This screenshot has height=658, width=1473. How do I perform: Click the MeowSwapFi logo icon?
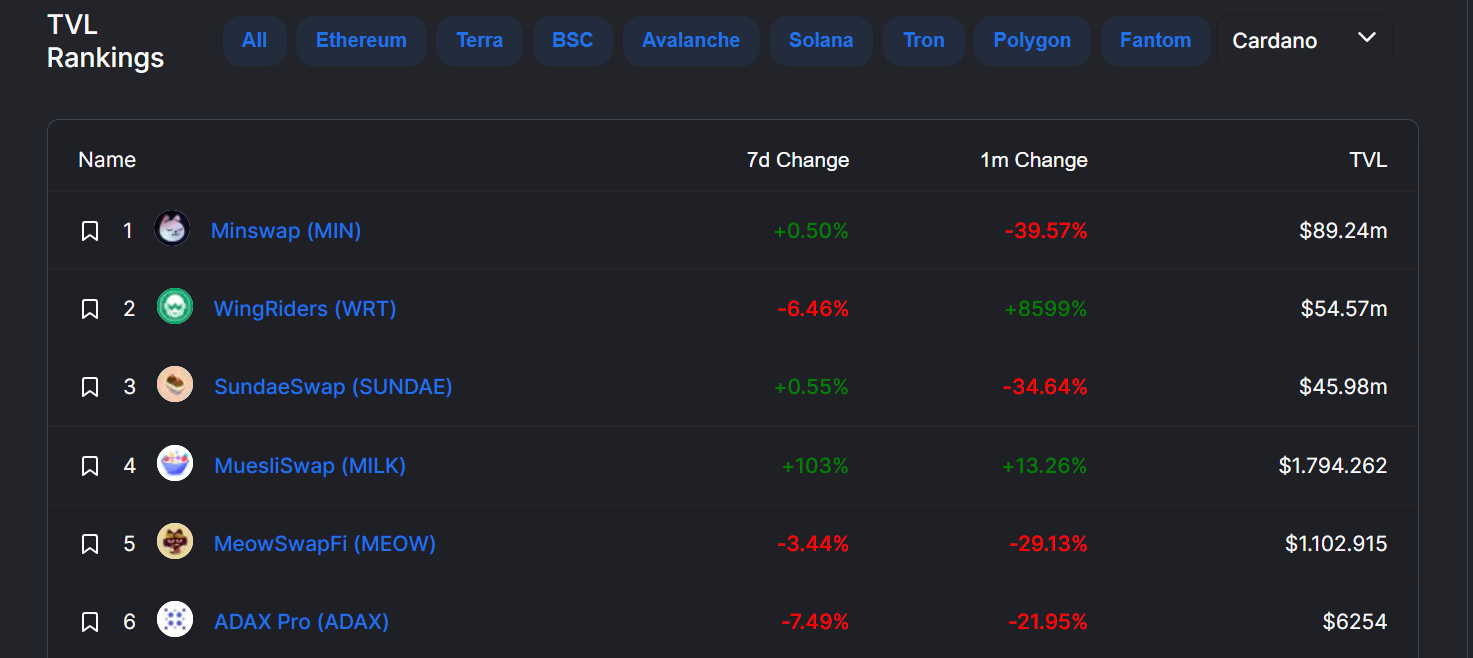[x=175, y=541]
